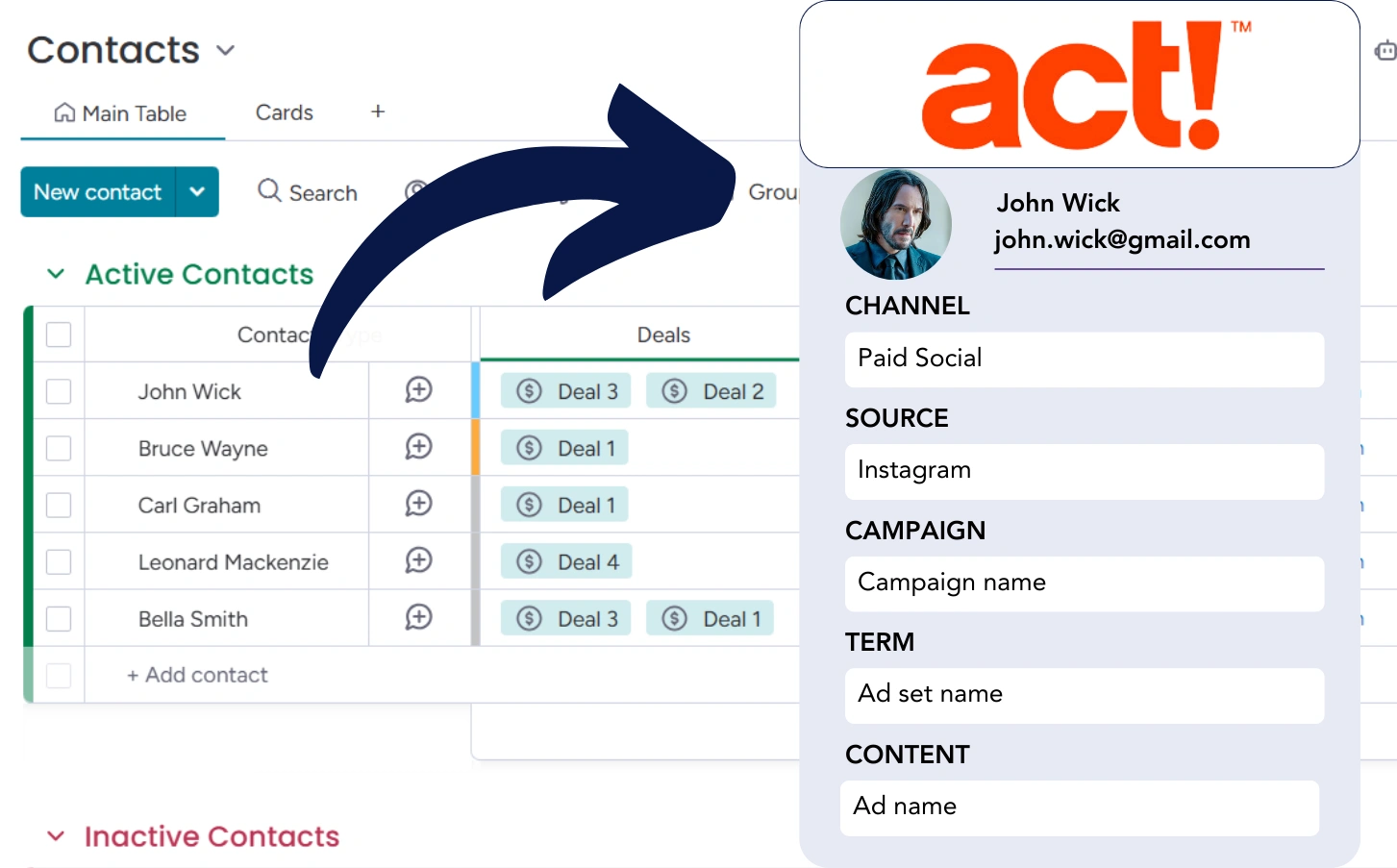1397x868 pixels.
Task: Click the Channel field Paid Social
Action: coord(1085,360)
